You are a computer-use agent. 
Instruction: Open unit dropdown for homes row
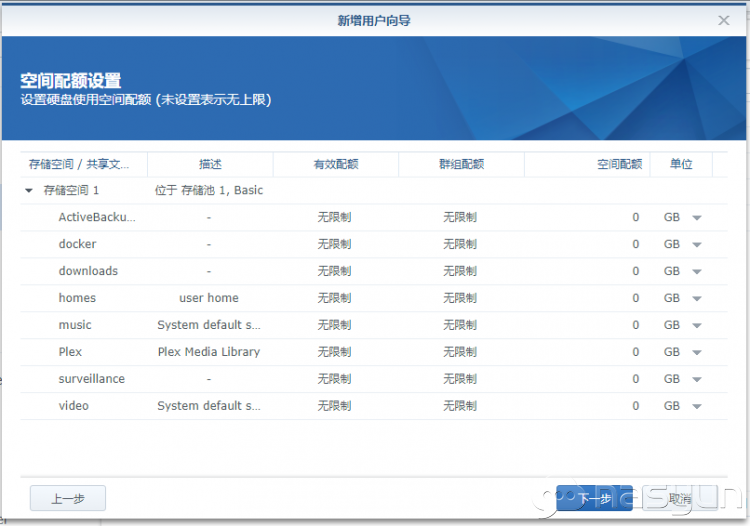(697, 298)
